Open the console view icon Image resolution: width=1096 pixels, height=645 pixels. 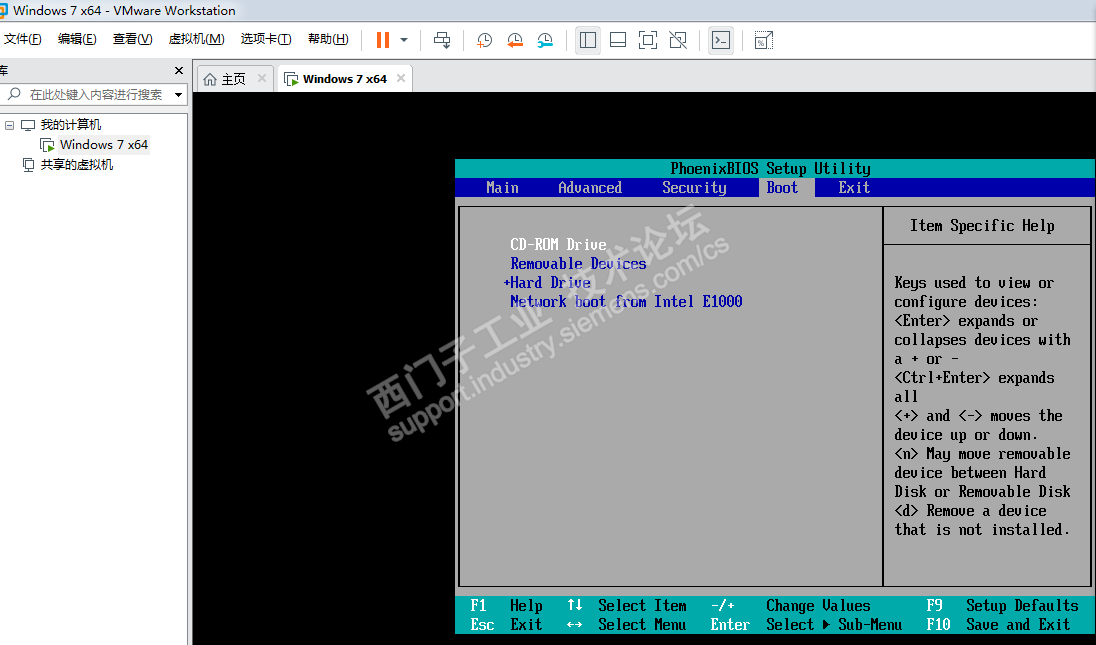(x=721, y=40)
